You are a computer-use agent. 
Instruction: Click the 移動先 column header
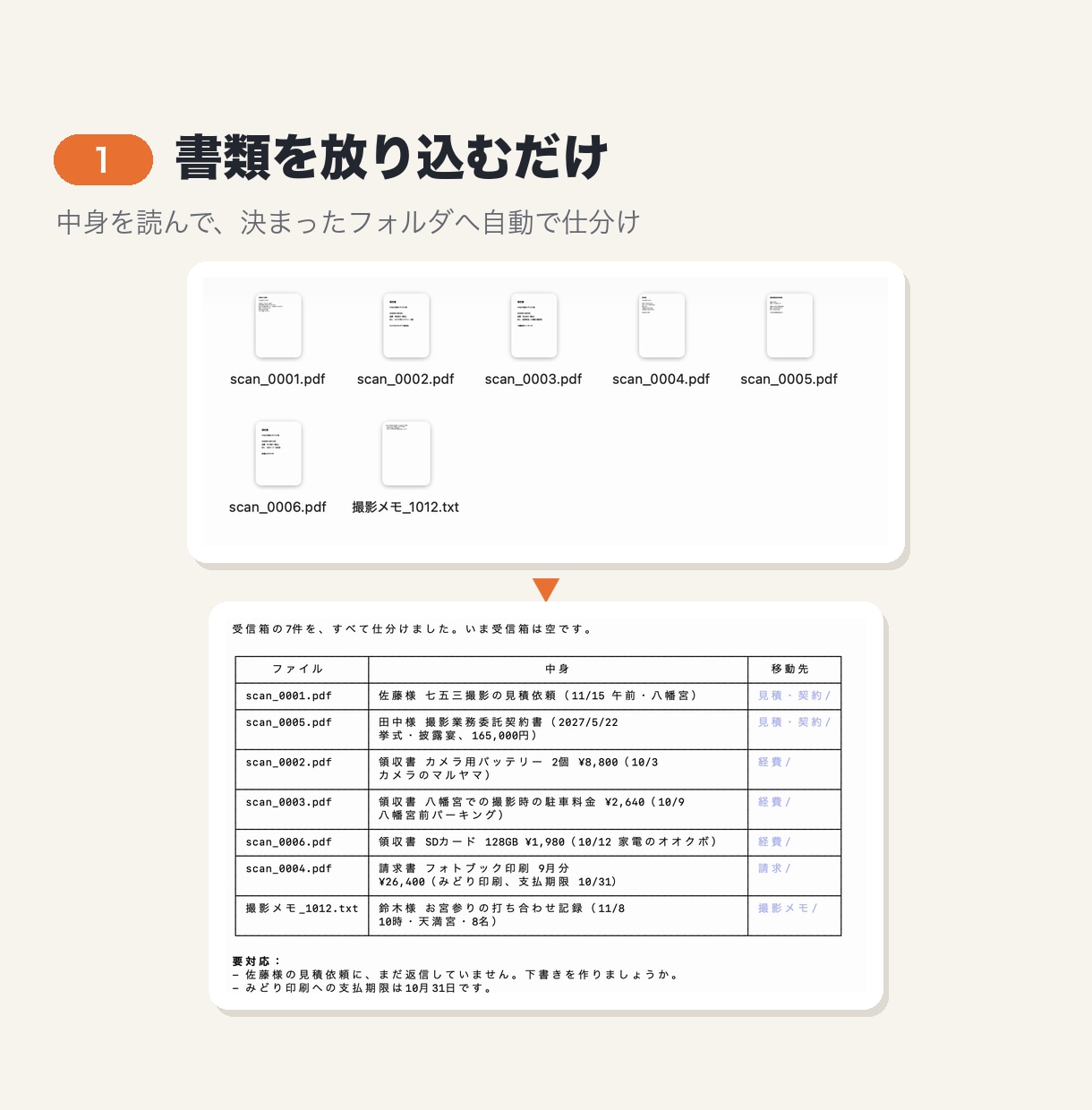(x=795, y=669)
